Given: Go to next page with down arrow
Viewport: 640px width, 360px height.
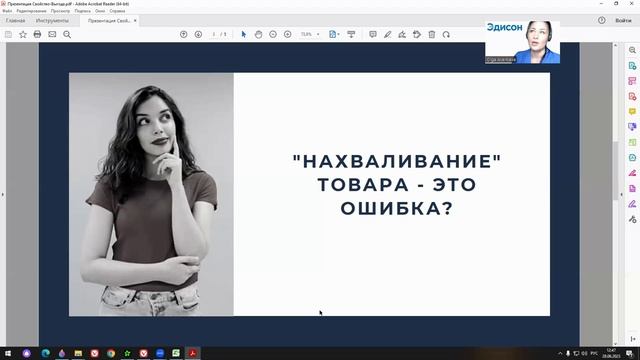Looking at the screenshot, I should pyautogui.click(x=198, y=35).
